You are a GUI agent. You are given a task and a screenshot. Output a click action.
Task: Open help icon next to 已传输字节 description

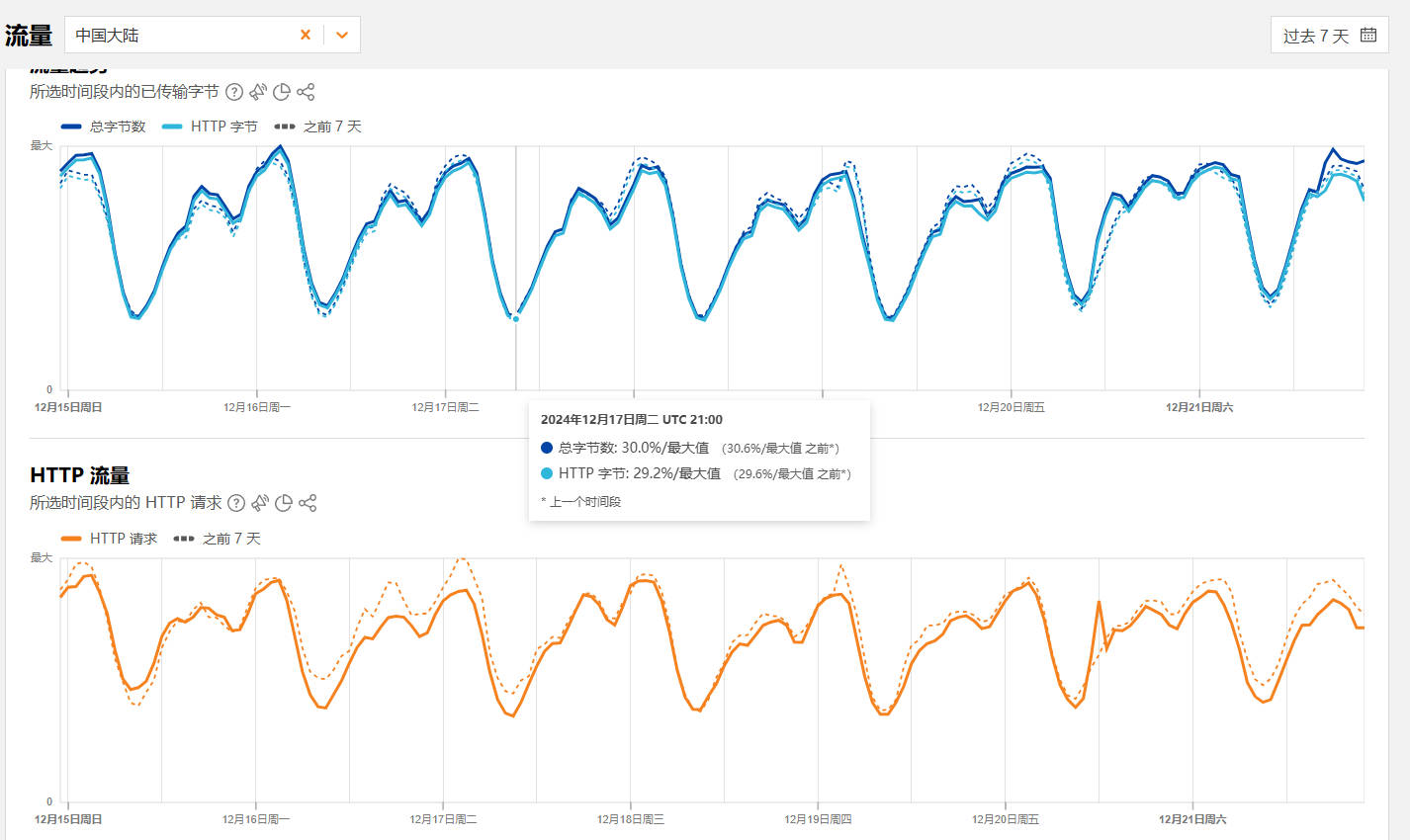point(234,92)
